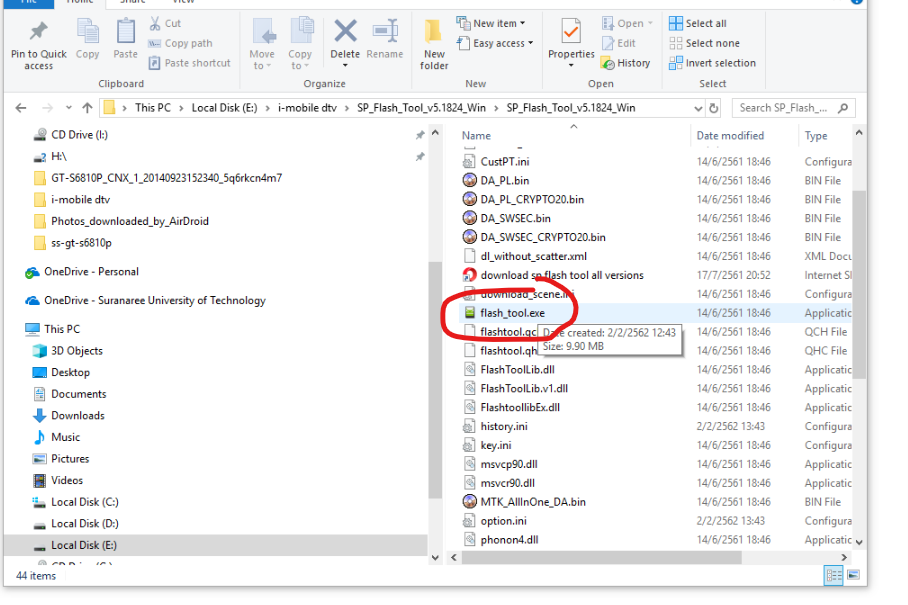
Task: Click This PC in the address breadcrumb
Action: point(153,108)
